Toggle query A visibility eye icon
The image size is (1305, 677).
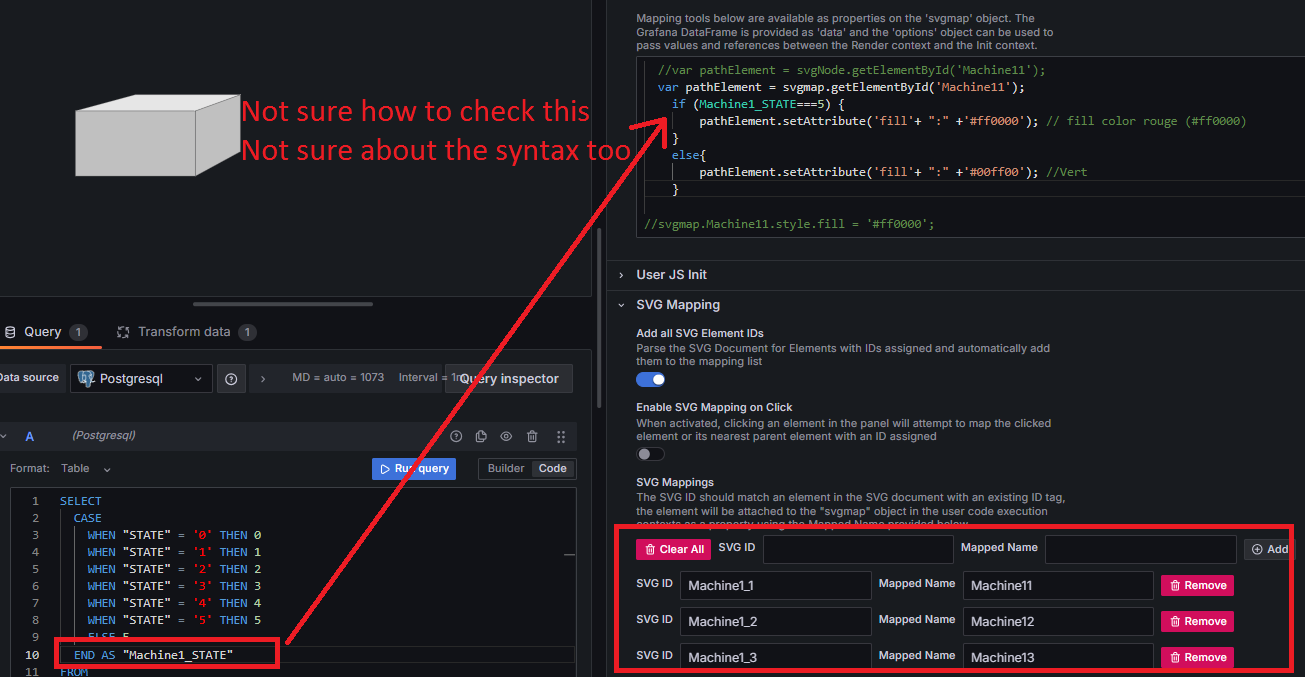point(506,436)
